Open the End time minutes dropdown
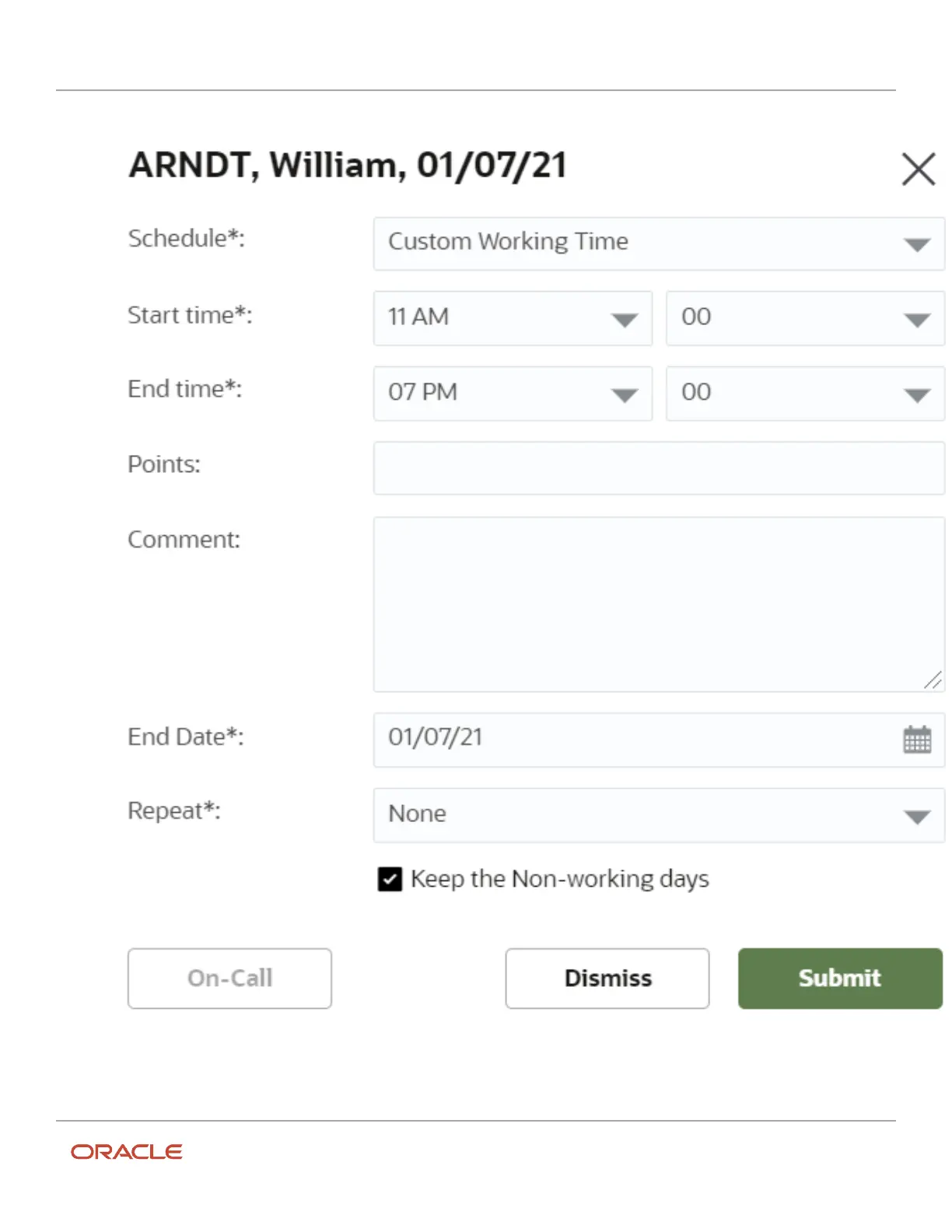Viewport: 952px width, 1232px height. [x=917, y=395]
